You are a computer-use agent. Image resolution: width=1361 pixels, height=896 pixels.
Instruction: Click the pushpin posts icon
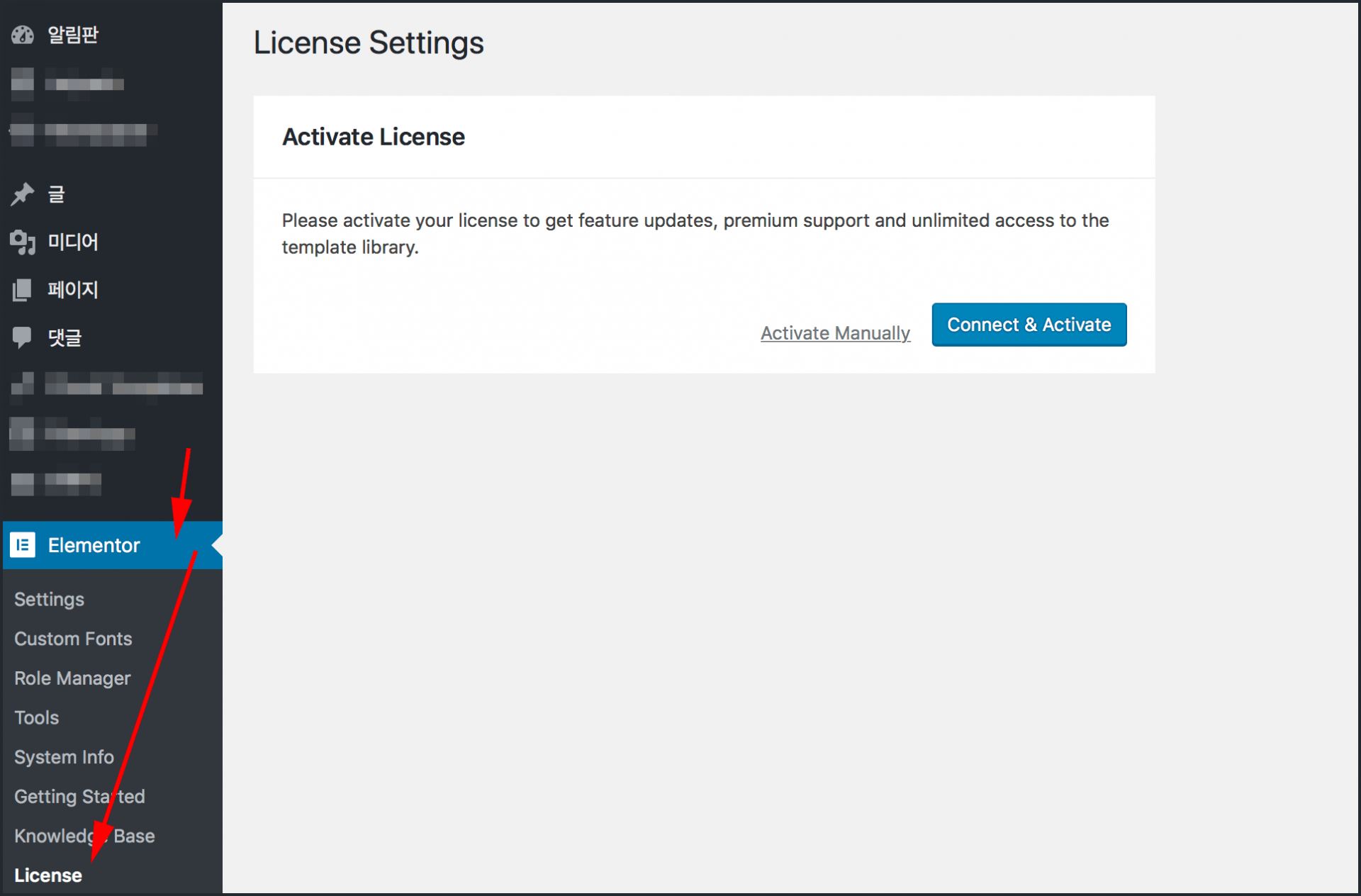[x=23, y=194]
